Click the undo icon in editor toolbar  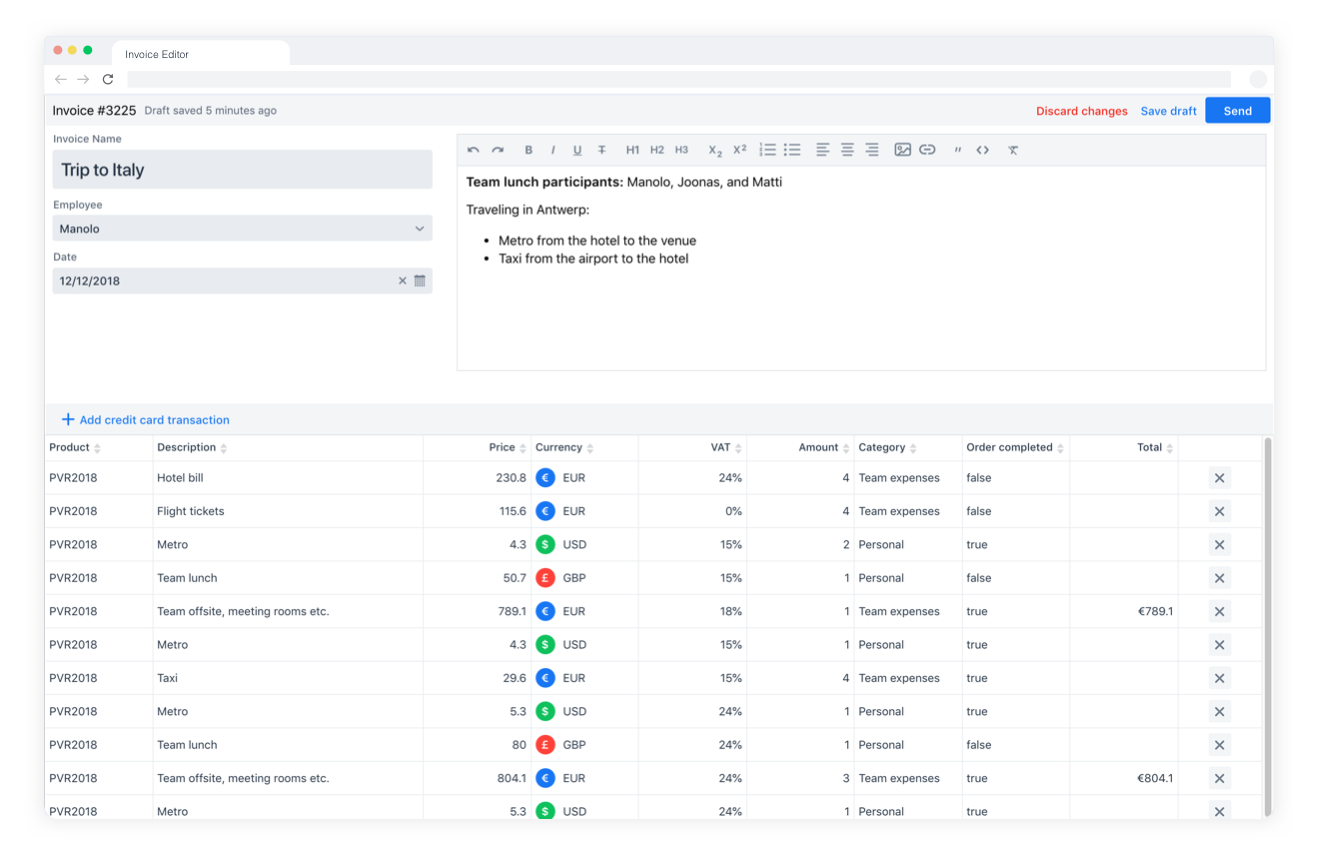[473, 150]
